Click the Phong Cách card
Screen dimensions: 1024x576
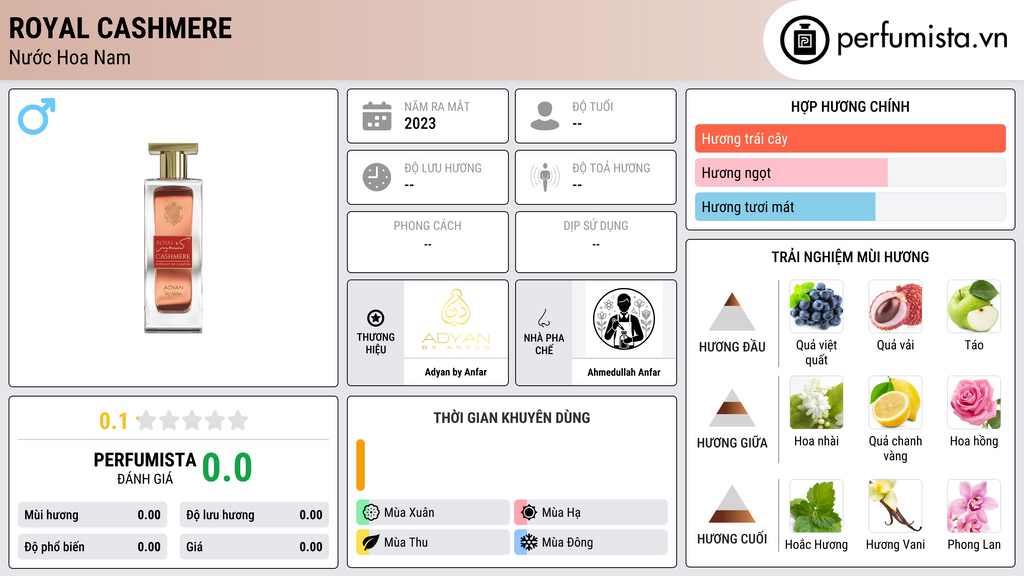428,242
